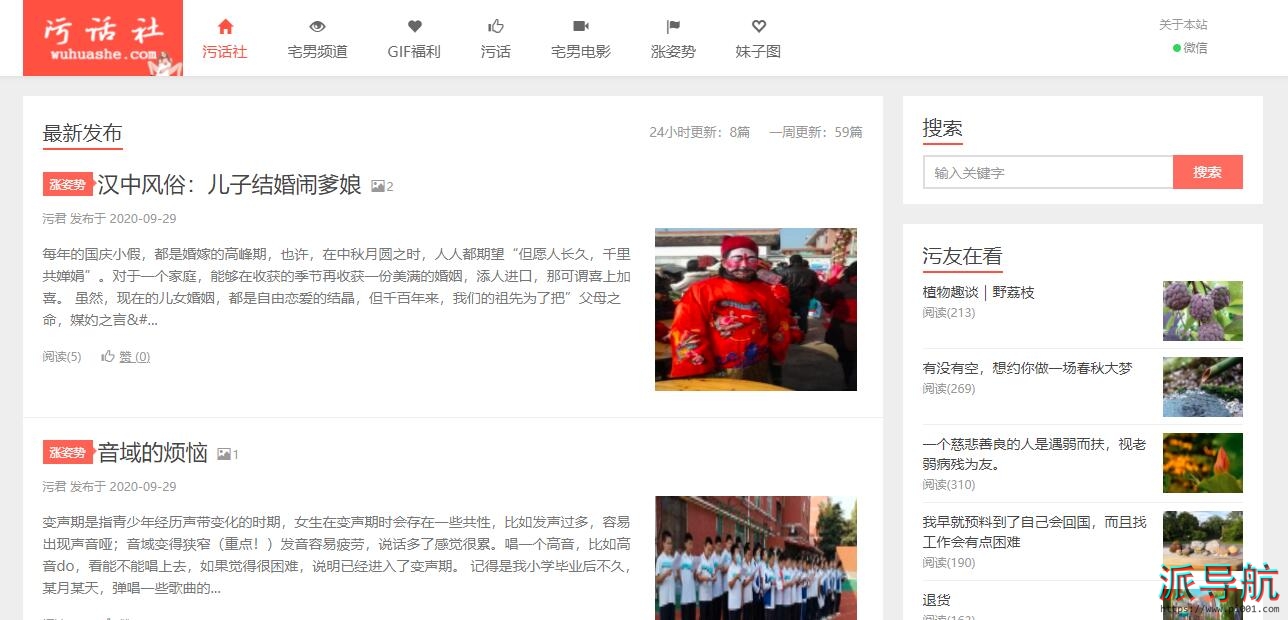The width and height of the screenshot is (1288, 620).
Task: Select the 宅男电影 nav item
Action: click(x=581, y=38)
